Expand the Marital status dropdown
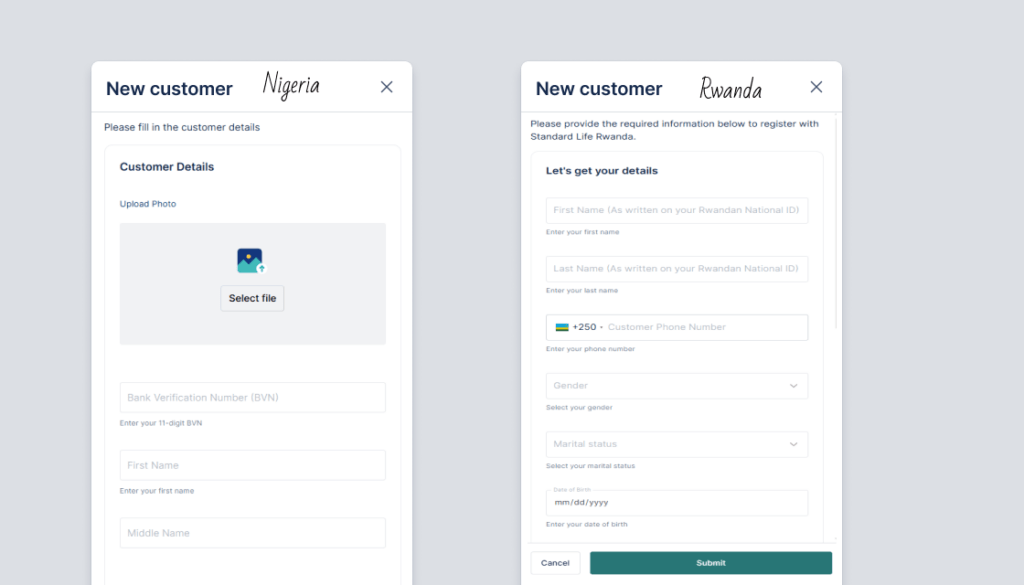 click(x=676, y=444)
